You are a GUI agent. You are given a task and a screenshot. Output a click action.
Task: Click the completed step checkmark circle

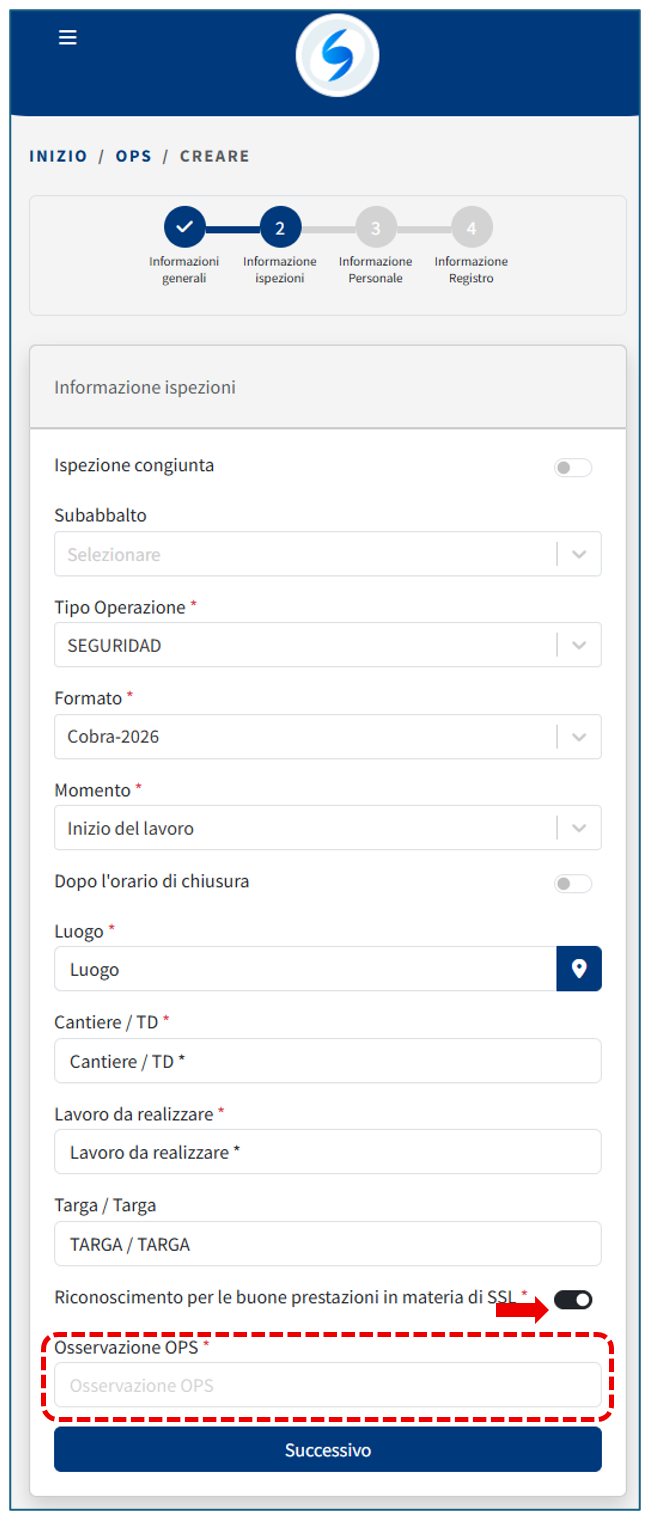[x=184, y=227]
